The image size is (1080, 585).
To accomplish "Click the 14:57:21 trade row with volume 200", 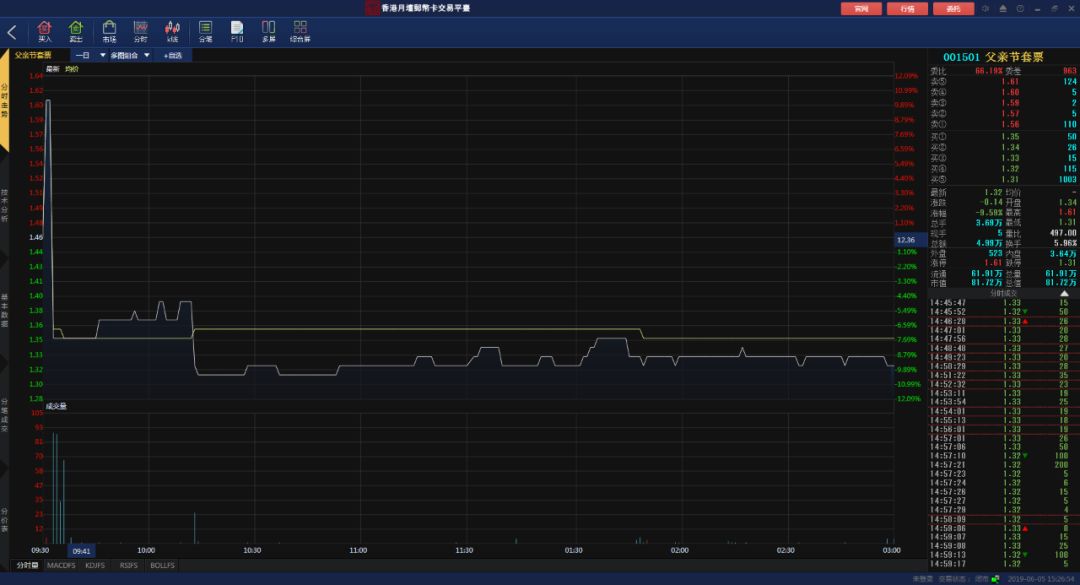I will [1003, 464].
